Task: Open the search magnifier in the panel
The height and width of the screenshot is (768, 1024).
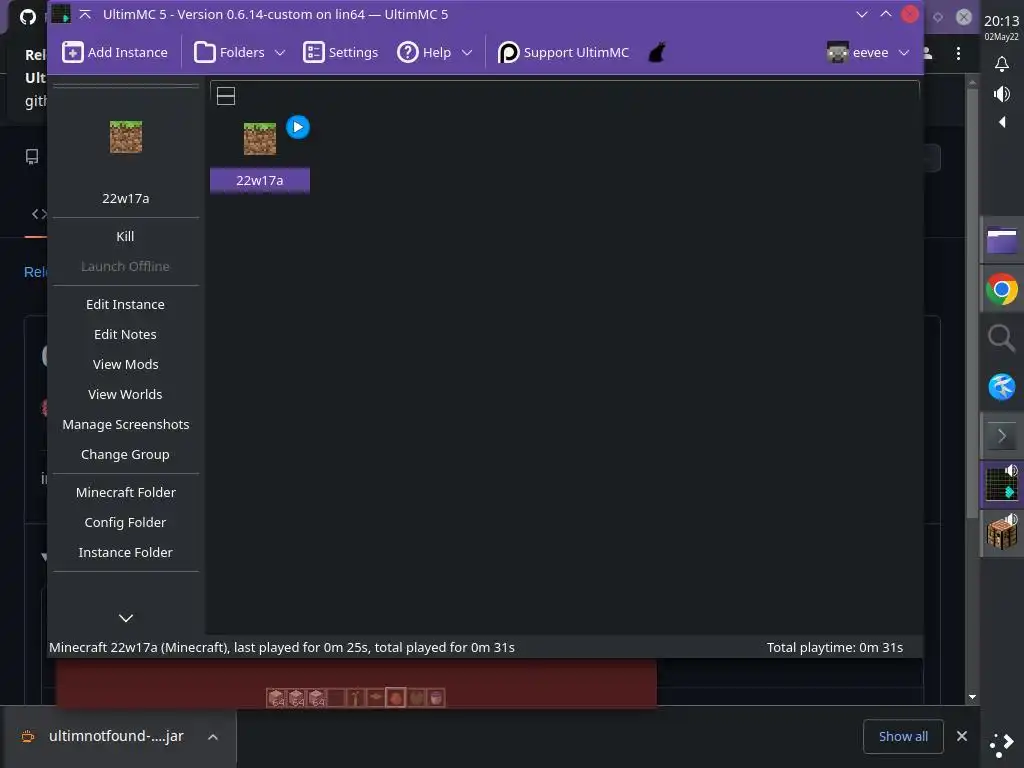Action: coord(1002,338)
